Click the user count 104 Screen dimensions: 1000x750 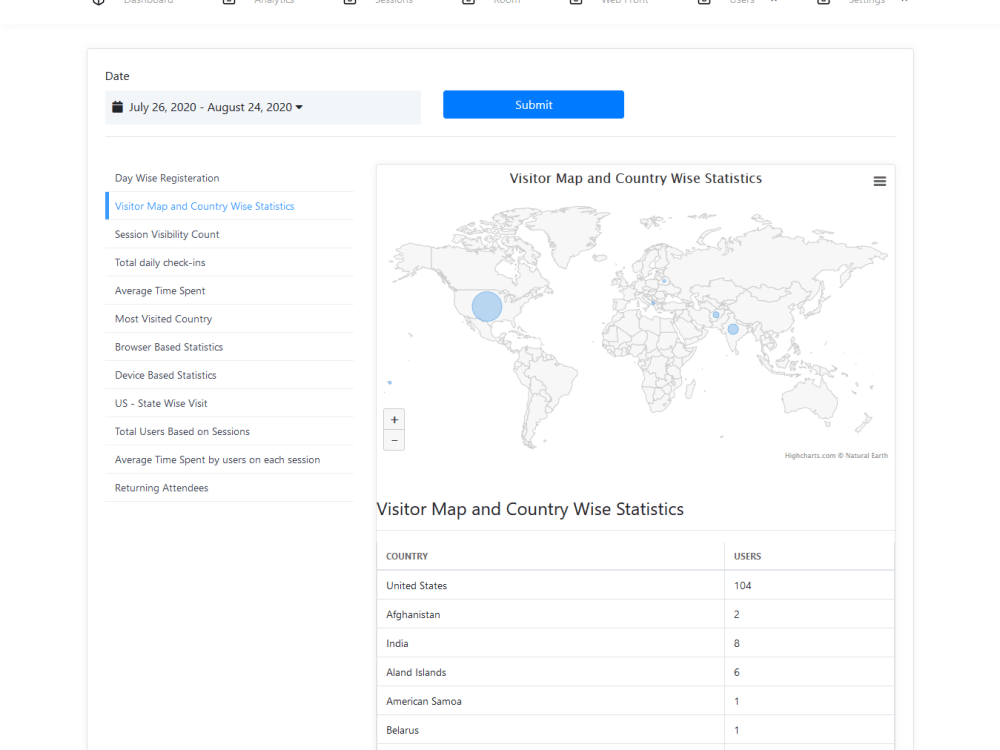[x=742, y=585]
